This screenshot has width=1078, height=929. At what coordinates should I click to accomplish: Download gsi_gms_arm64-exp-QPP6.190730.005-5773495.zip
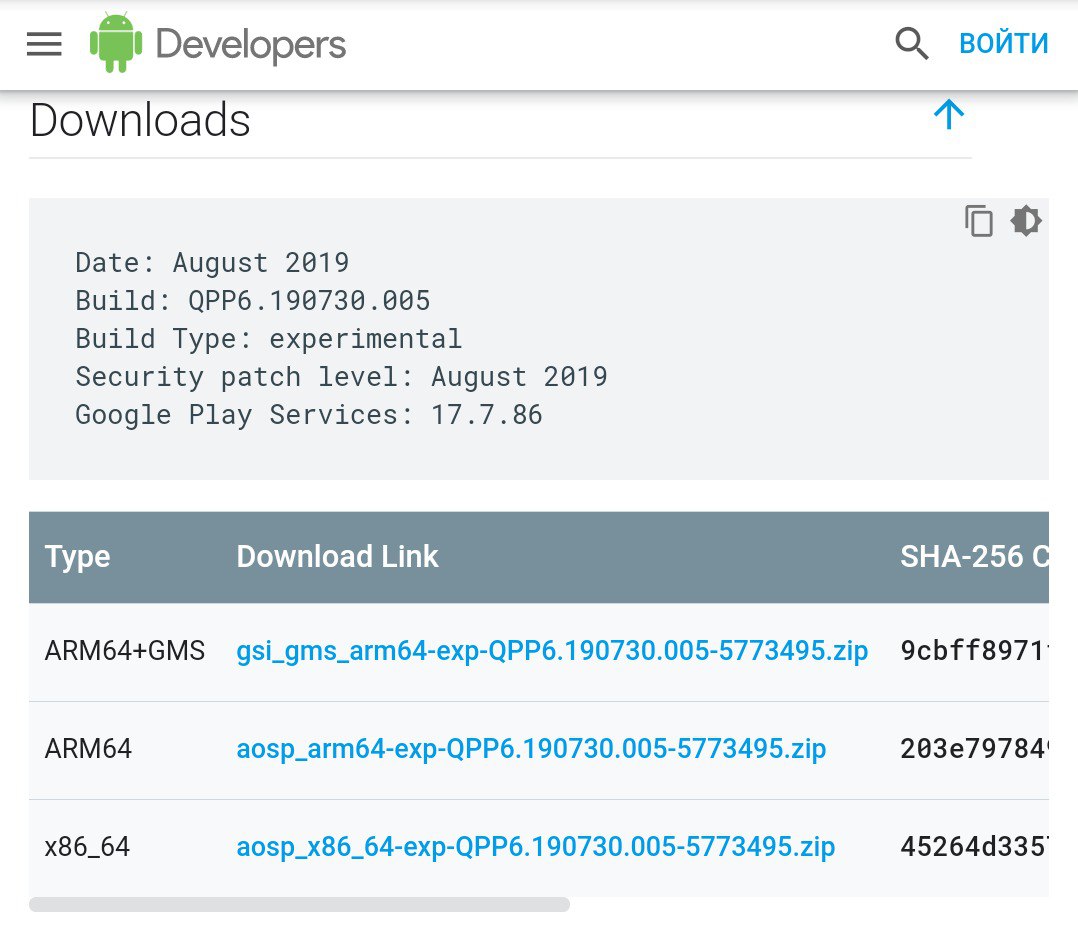[552, 651]
